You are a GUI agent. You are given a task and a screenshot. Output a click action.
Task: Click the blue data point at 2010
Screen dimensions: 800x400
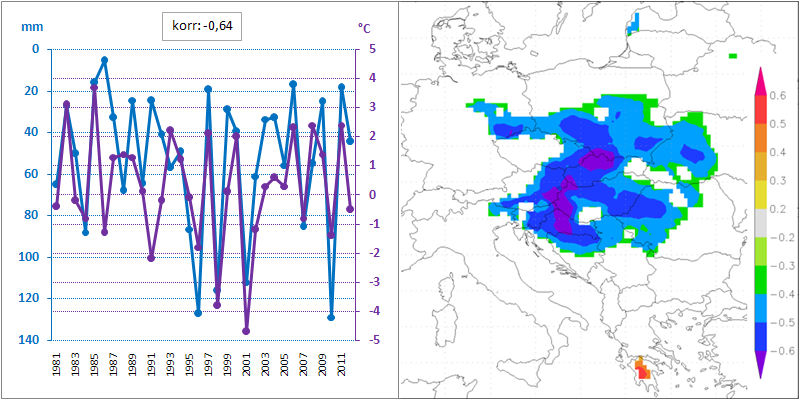point(331,317)
